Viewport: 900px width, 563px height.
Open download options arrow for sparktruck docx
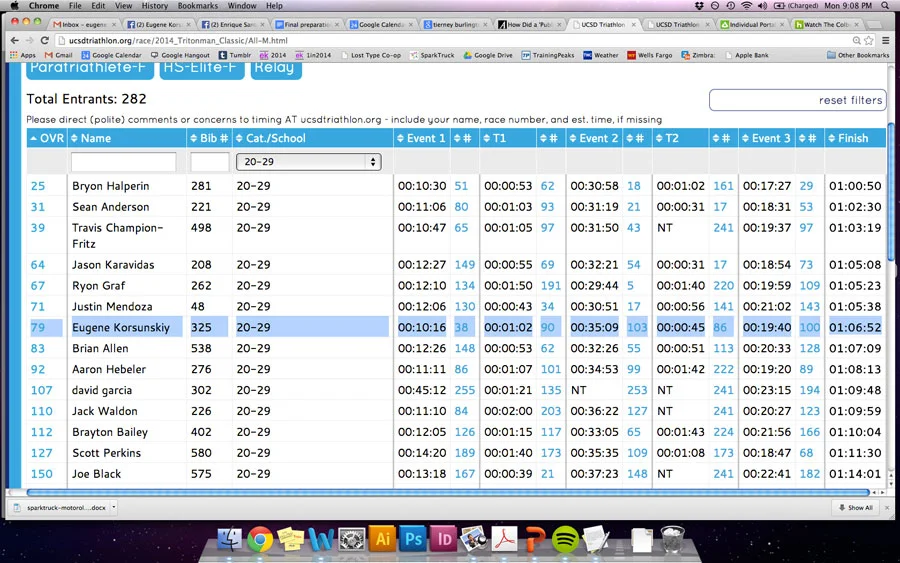point(114,507)
